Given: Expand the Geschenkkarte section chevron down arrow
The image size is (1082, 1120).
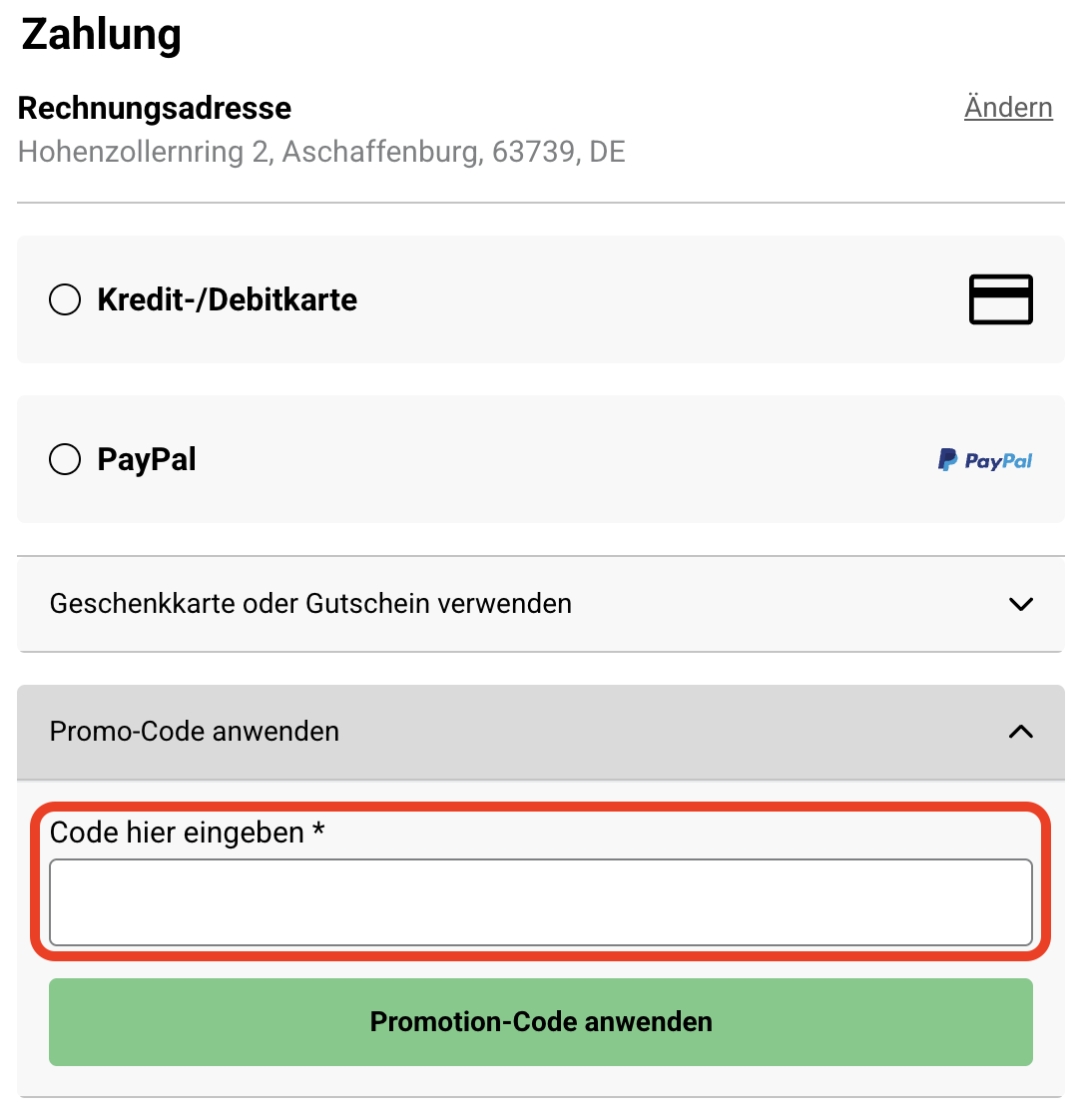Looking at the screenshot, I should coord(1020,604).
